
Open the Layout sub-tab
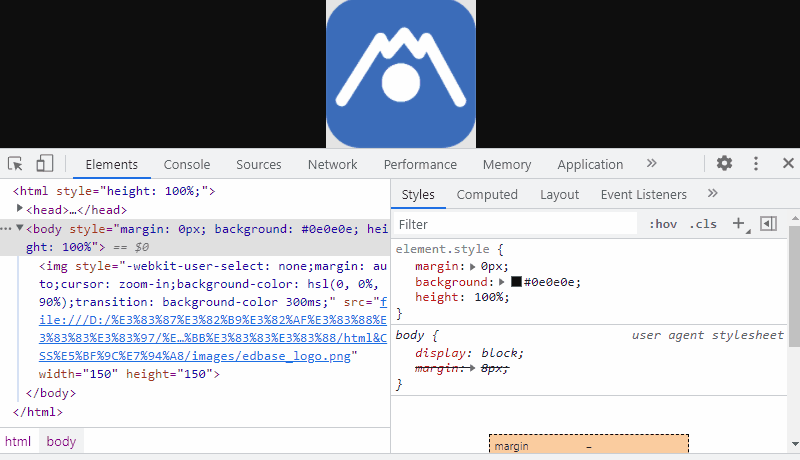click(560, 194)
